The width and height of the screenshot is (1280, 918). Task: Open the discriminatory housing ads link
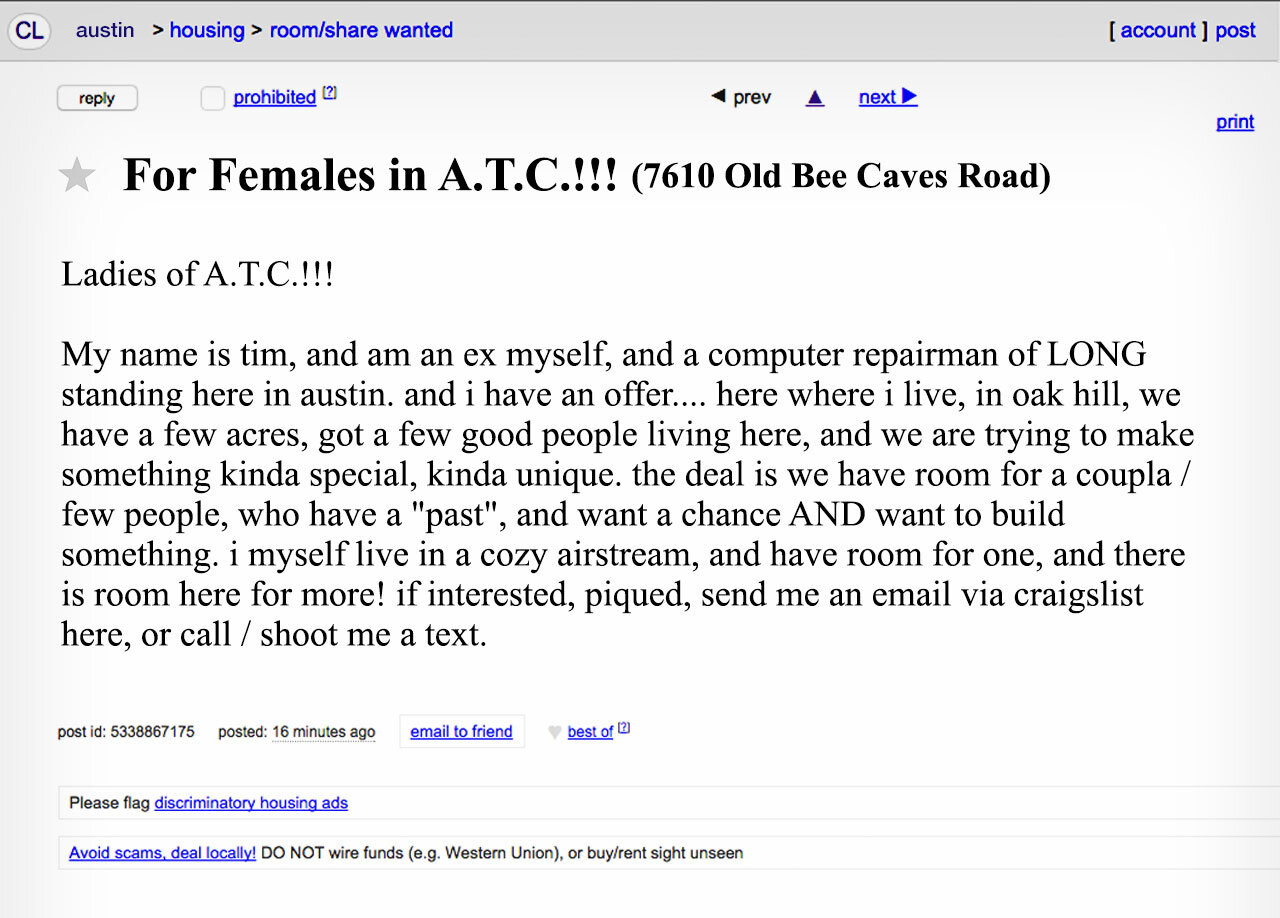[x=251, y=803]
